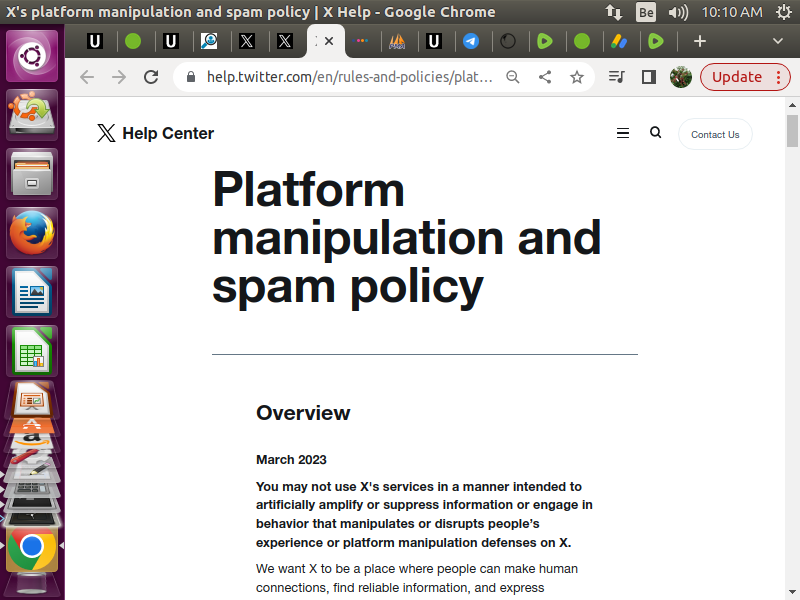This screenshot has height=600, width=800.
Task: Open the Chrome profile avatar menu
Action: (x=681, y=77)
